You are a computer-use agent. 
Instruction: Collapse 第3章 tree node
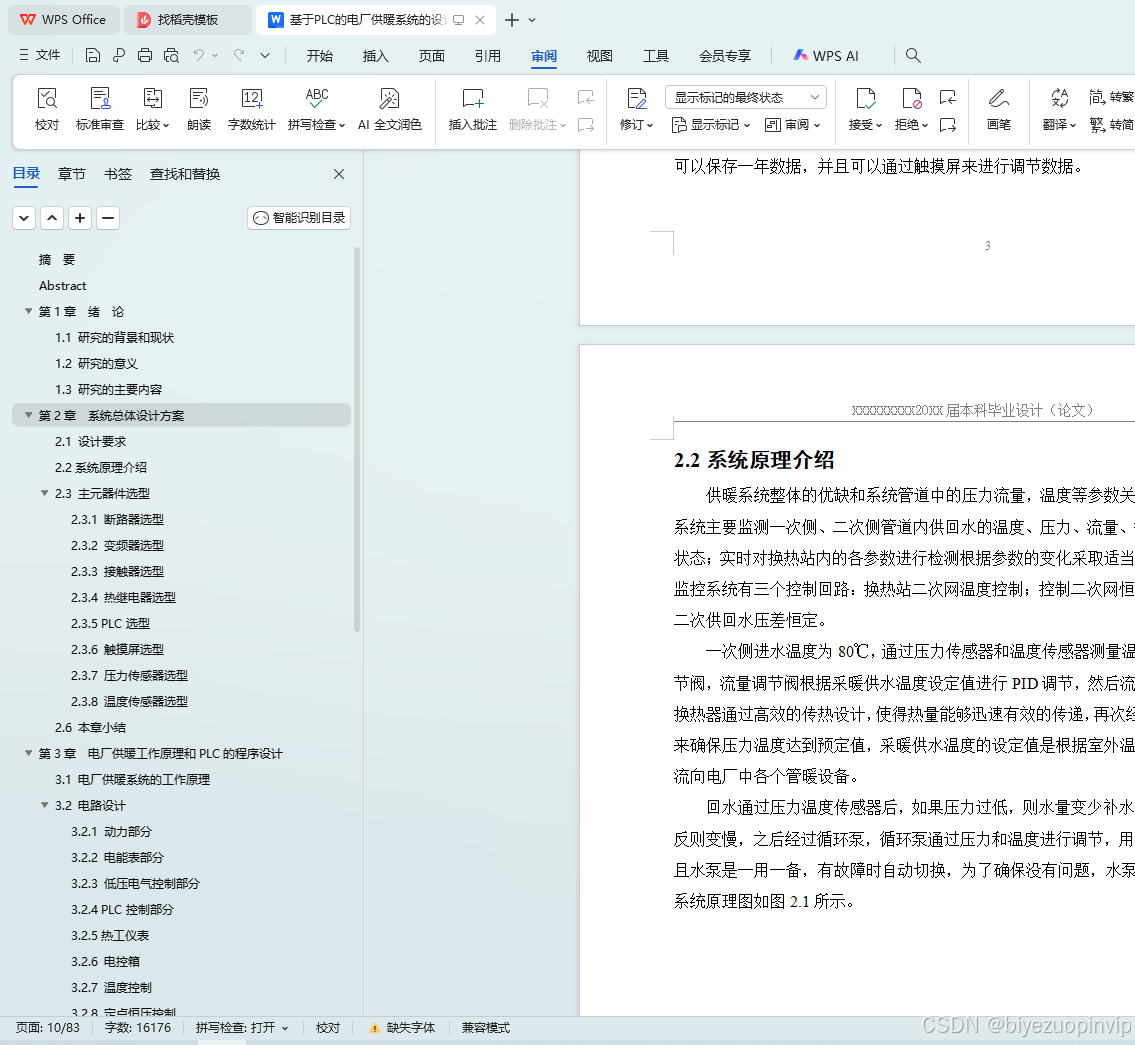[28, 753]
